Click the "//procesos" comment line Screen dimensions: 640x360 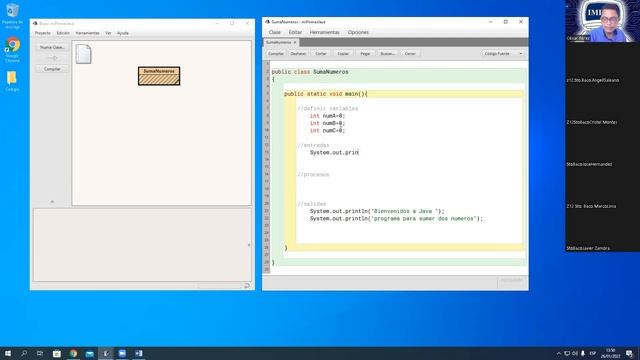point(313,175)
